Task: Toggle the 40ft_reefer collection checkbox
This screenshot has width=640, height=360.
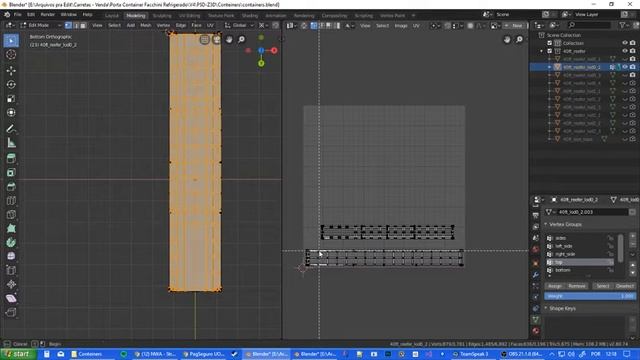Action: pyautogui.click(x=549, y=51)
